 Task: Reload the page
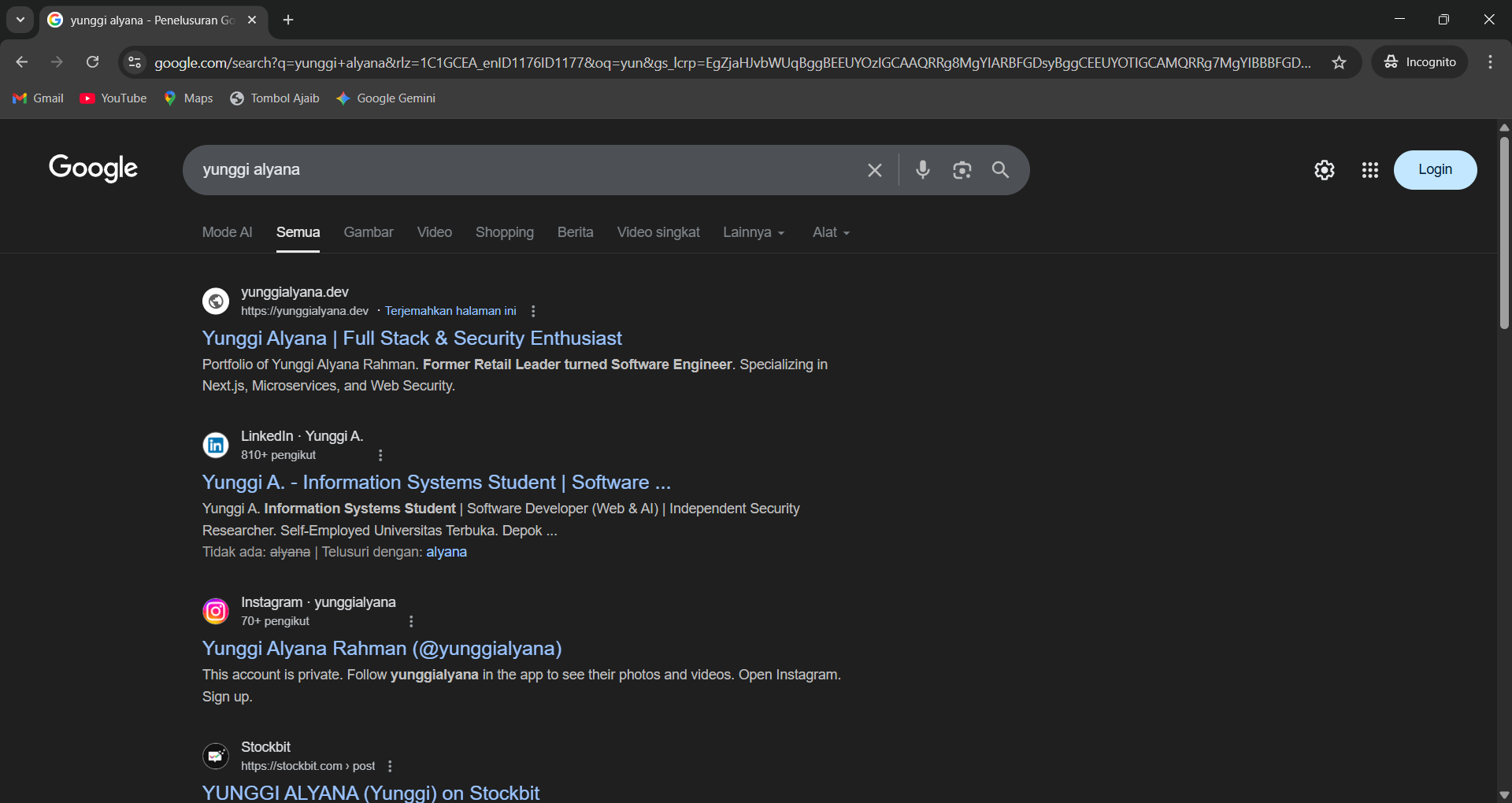[x=93, y=62]
